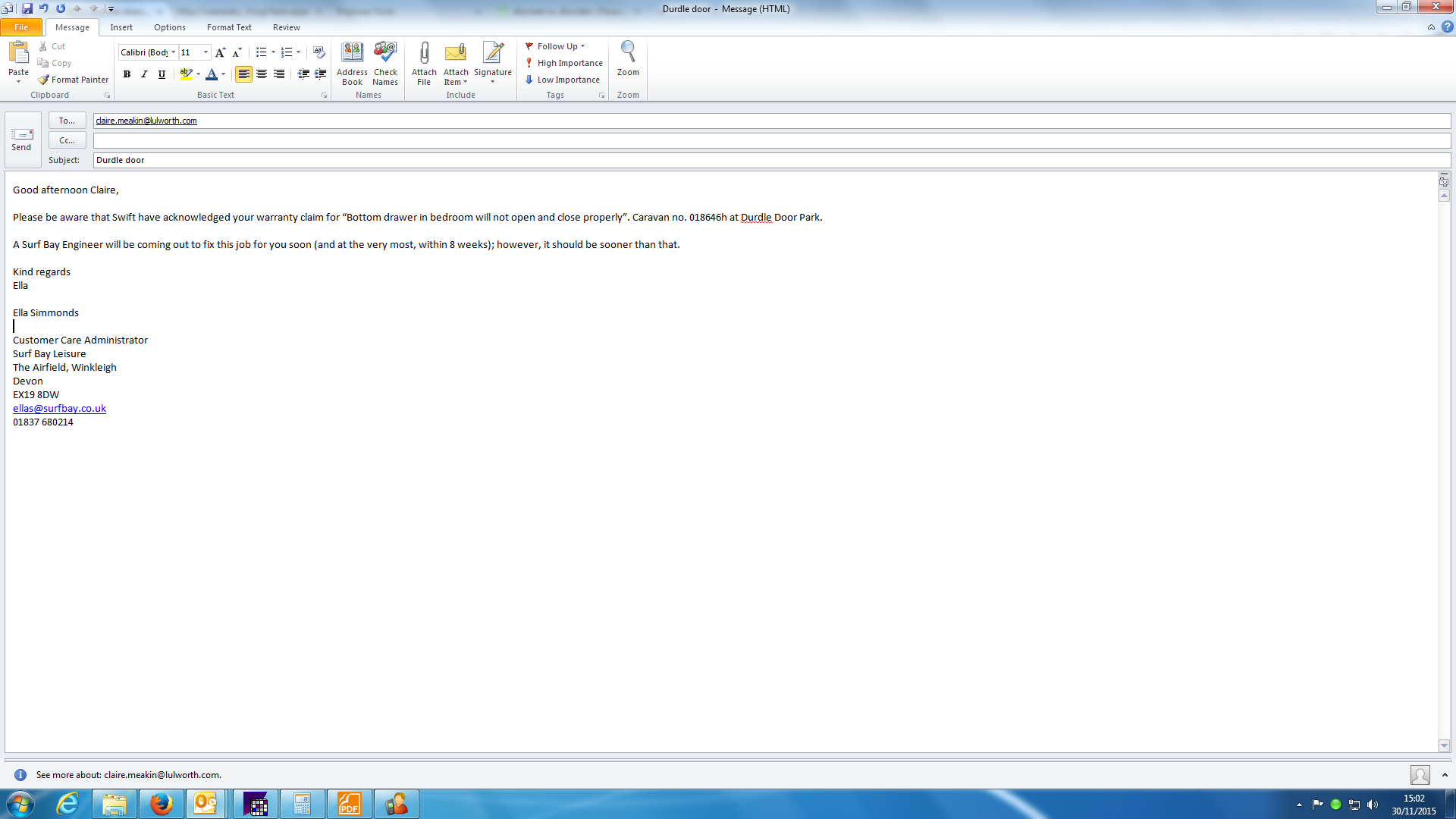Viewport: 1456px width, 819px height.
Task: Toggle Bold formatting
Action: (127, 74)
